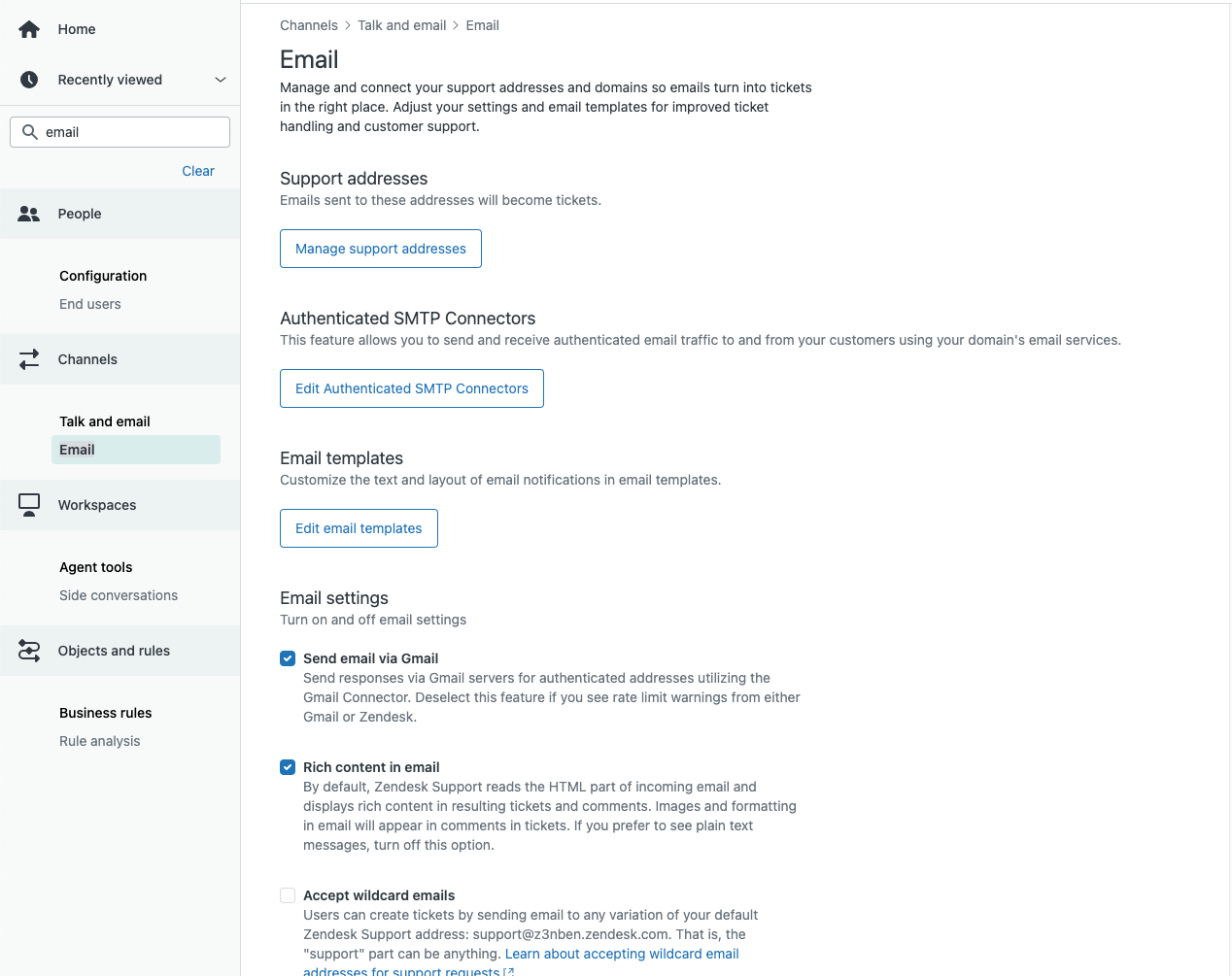The image size is (1232, 976).
Task: Disable Send email via Gmail checkbox
Action: 288,658
